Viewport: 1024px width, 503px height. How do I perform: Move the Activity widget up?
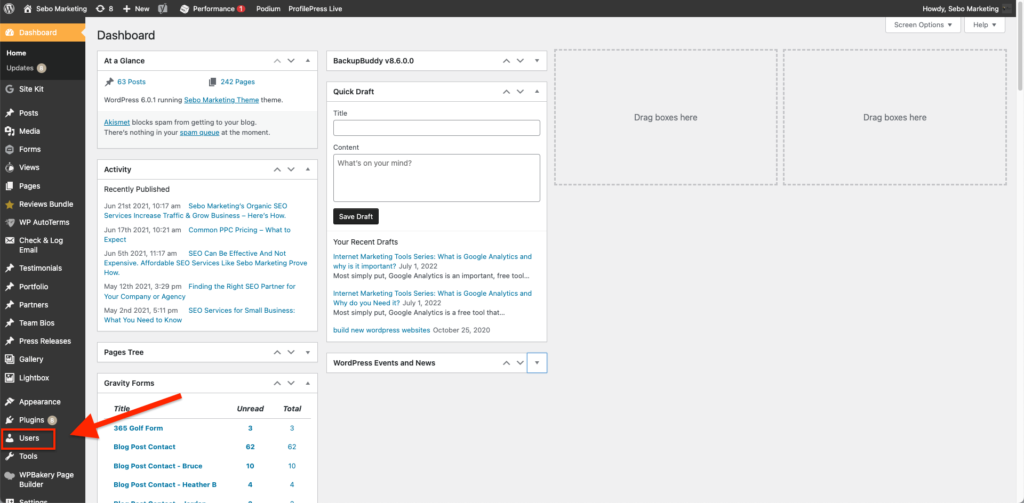[276, 169]
